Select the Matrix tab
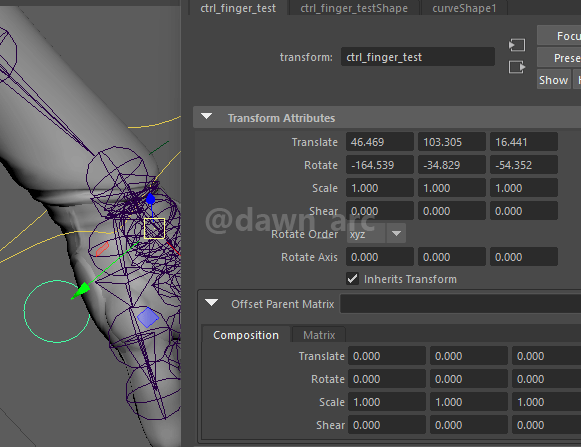581x447 pixels. click(319, 335)
